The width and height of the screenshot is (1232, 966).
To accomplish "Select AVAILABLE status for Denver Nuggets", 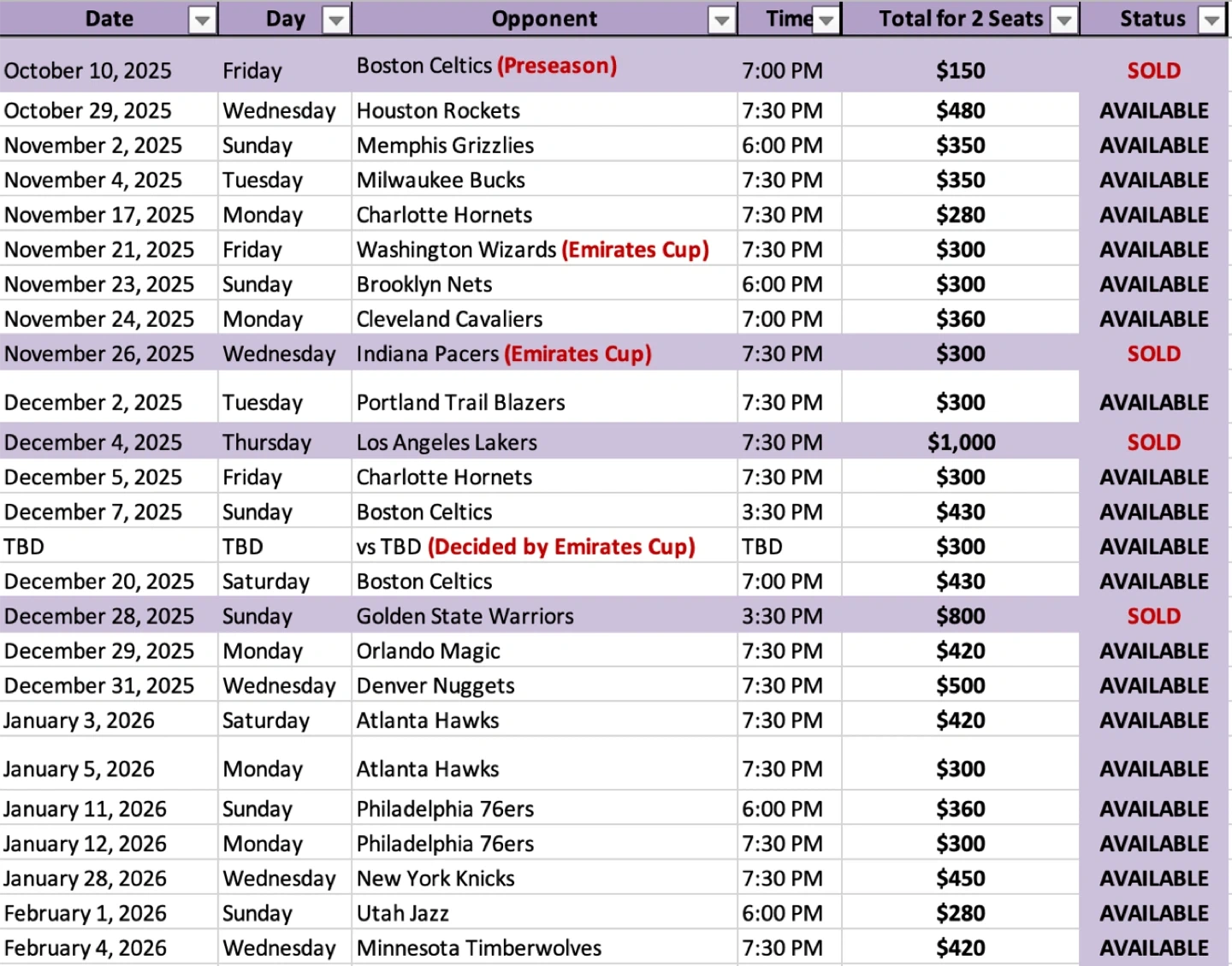I will pos(1153,686).
